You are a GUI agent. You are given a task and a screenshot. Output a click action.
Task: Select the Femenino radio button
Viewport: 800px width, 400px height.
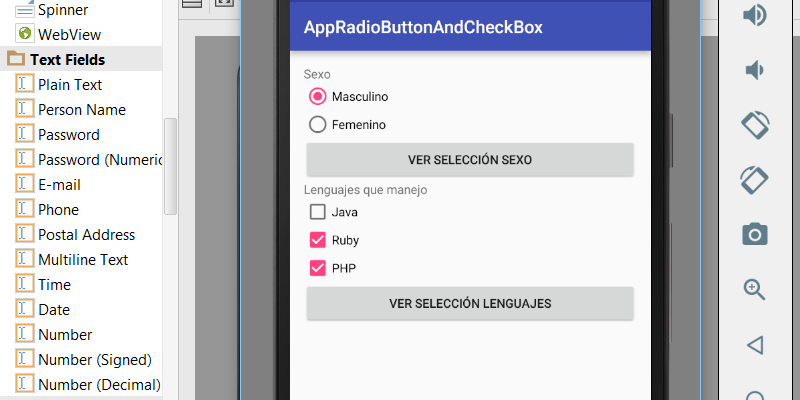318,125
